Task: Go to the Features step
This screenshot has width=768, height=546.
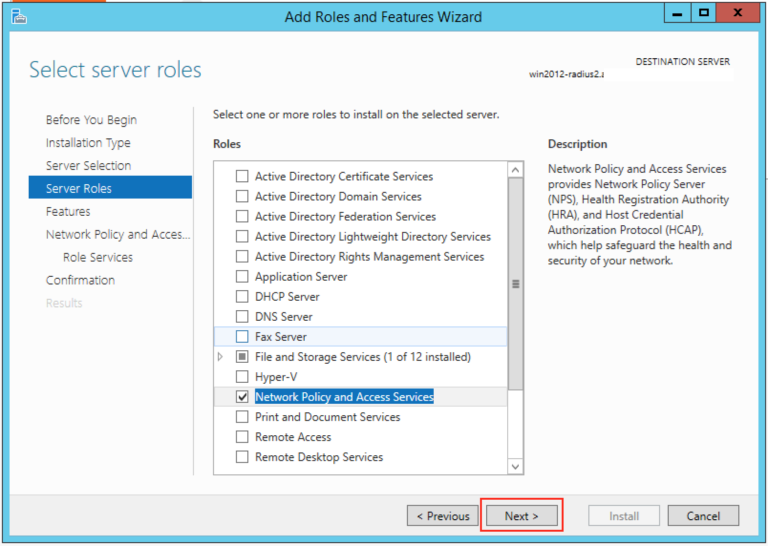Action: (68, 212)
